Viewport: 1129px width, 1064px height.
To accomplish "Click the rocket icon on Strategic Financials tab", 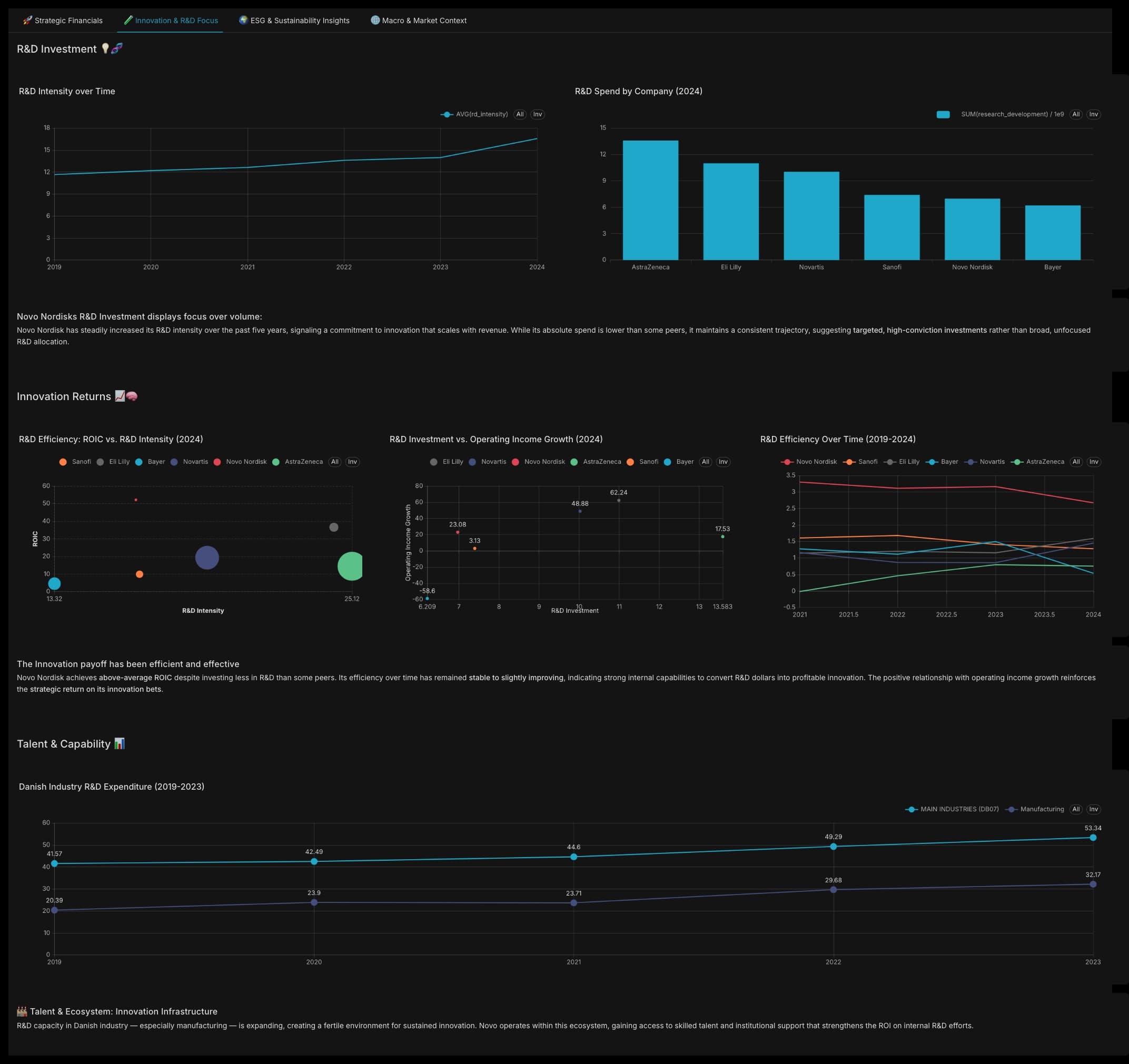I will point(26,20).
